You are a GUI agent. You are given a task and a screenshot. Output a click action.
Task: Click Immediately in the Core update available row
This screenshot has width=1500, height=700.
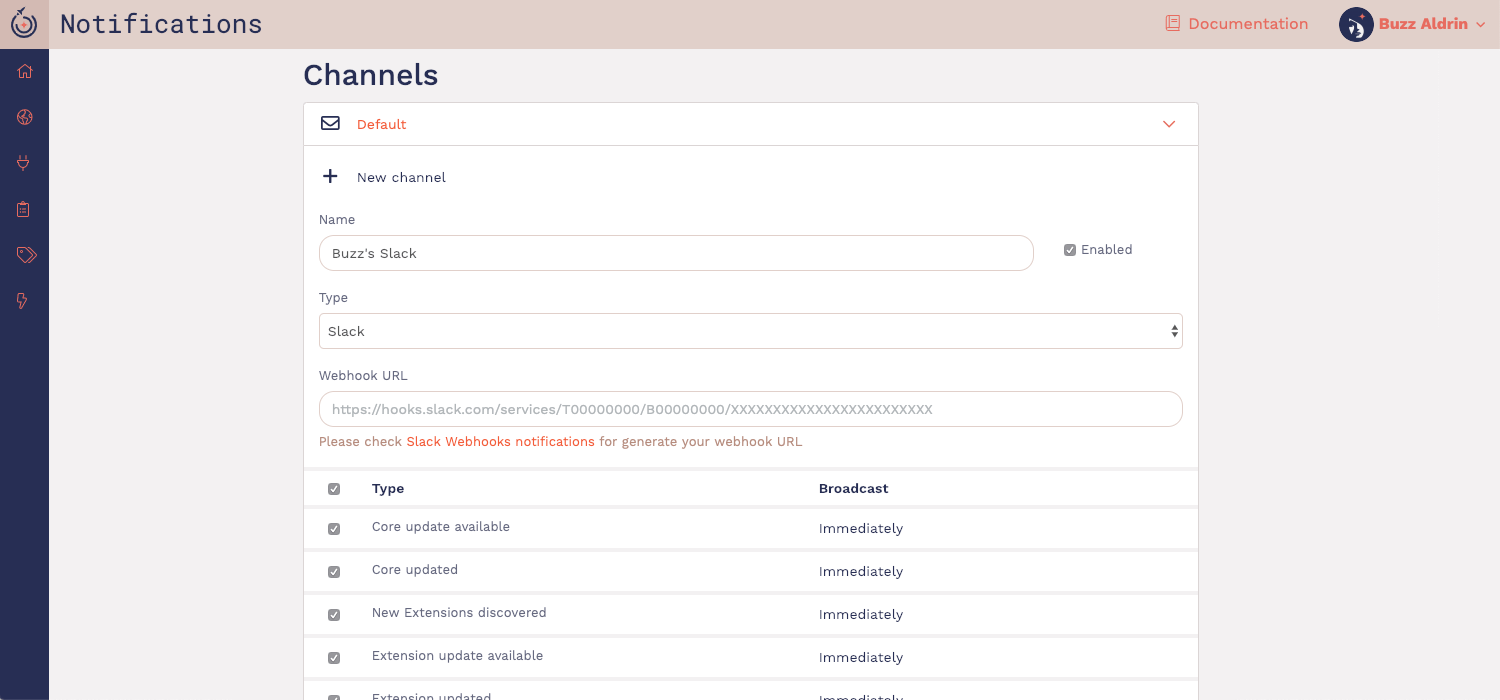(861, 529)
